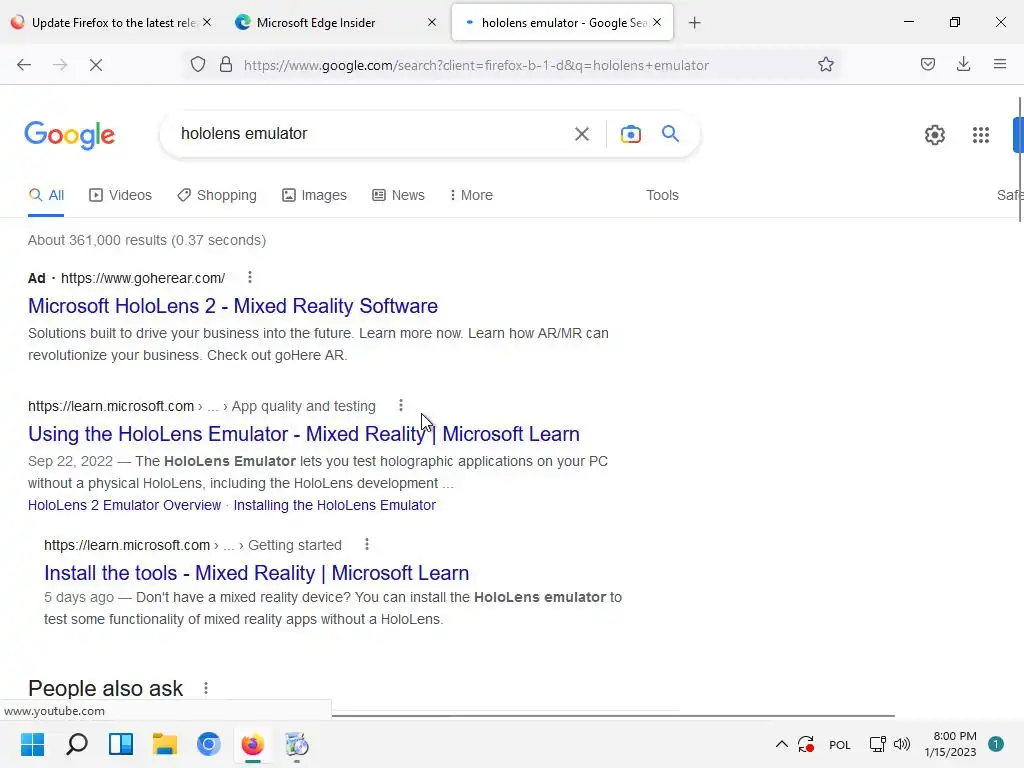The height and width of the screenshot is (768, 1024).
Task: Click the page vertical scrollbar
Action: 1019,160
